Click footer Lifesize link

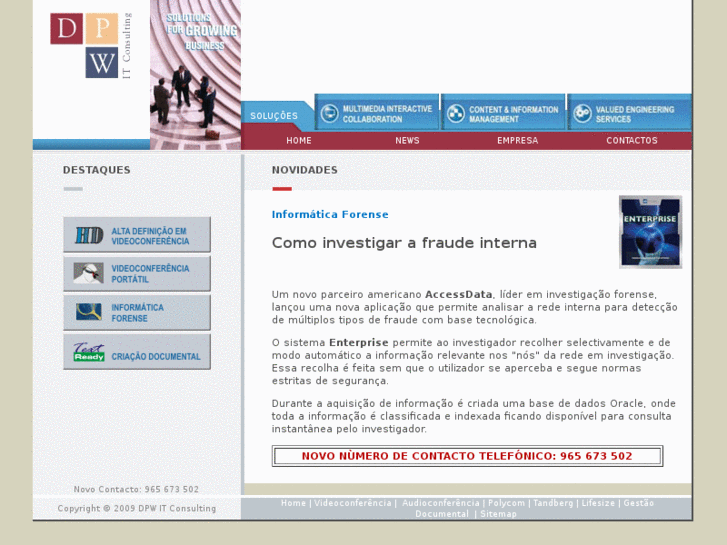pos(598,503)
